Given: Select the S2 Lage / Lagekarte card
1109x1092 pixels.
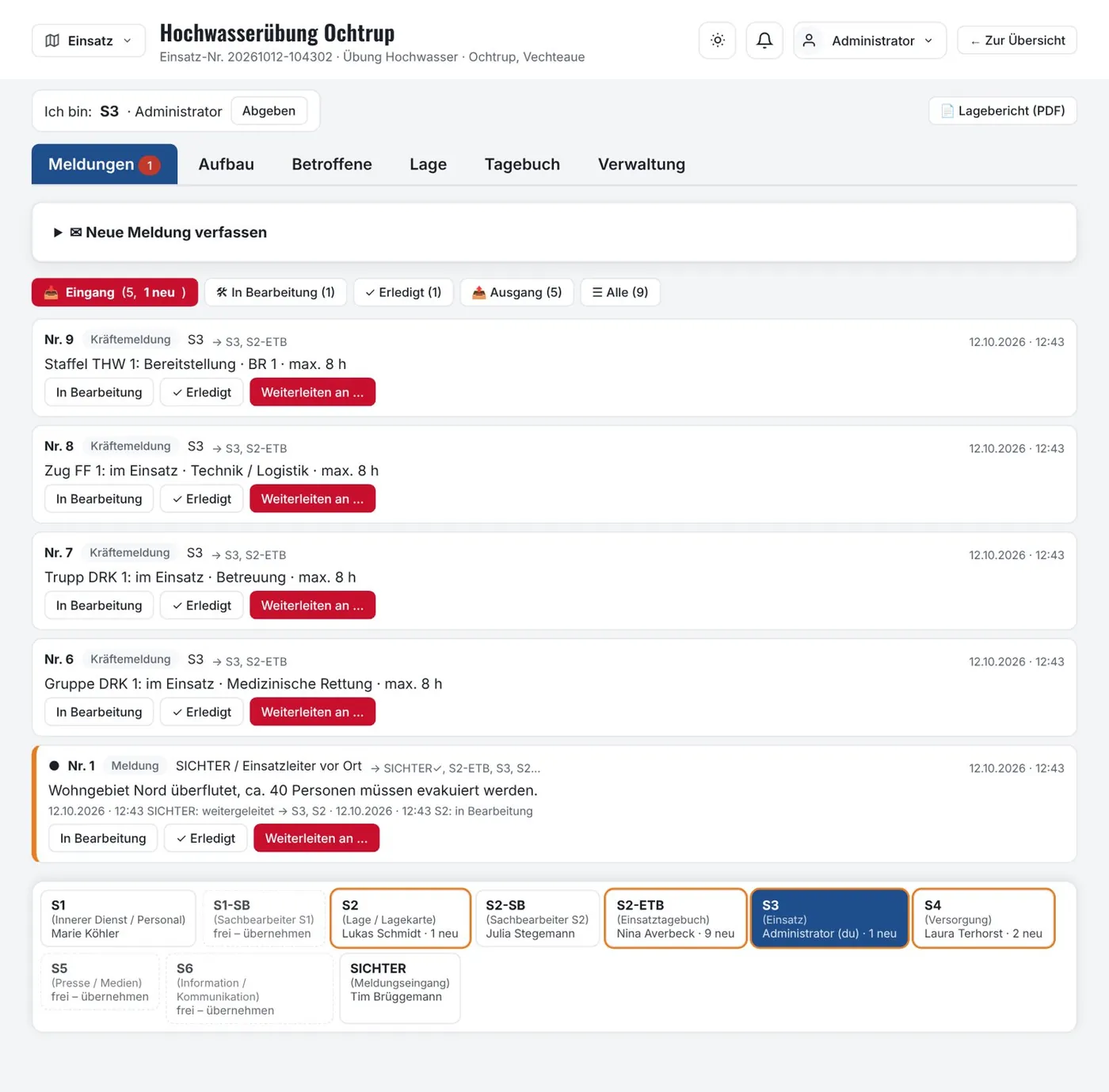Looking at the screenshot, I should [x=400, y=919].
